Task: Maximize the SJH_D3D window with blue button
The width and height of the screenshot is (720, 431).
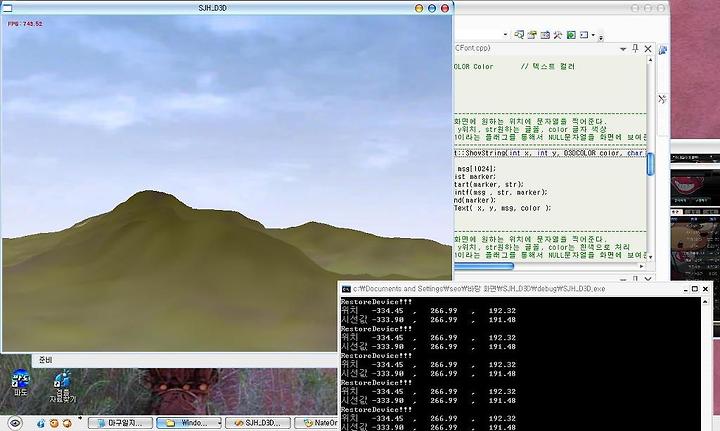Action: [432, 8]
